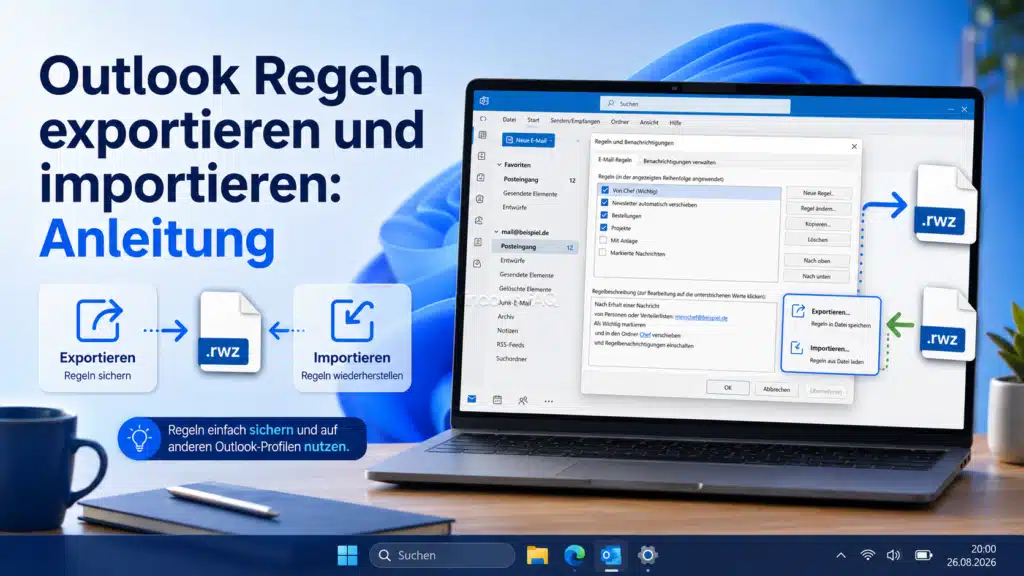Select the Start ribbon tab
Screen dimensions: 1024x576
(x=534, y=120)
